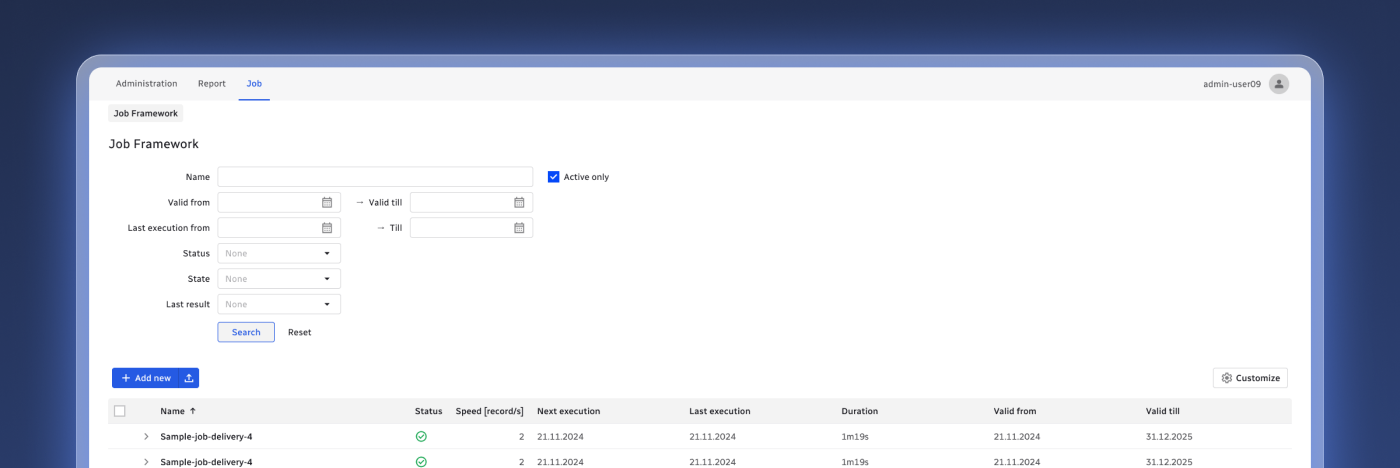Click the Reset button
The width and height of the screenshot is (1400, 468).
(300, 332)
